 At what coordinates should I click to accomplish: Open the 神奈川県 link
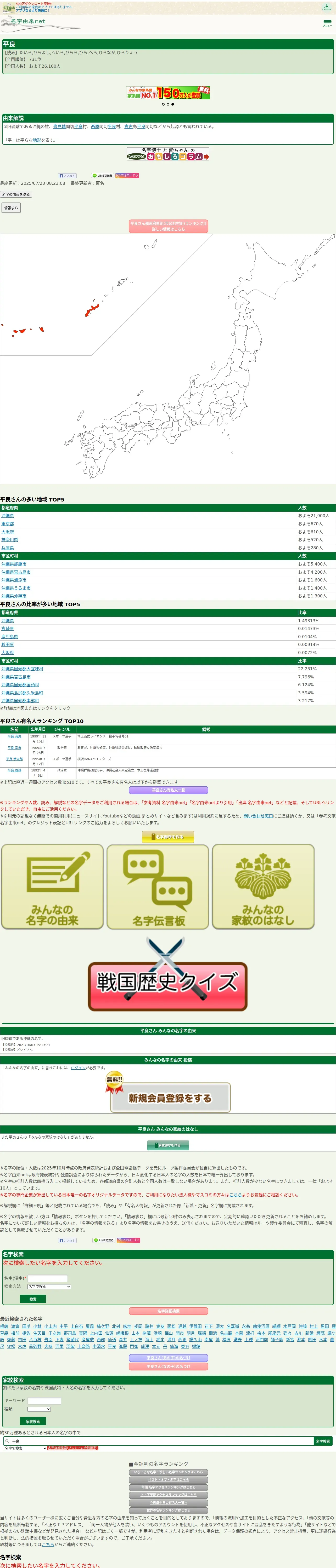tap(10, 540)
